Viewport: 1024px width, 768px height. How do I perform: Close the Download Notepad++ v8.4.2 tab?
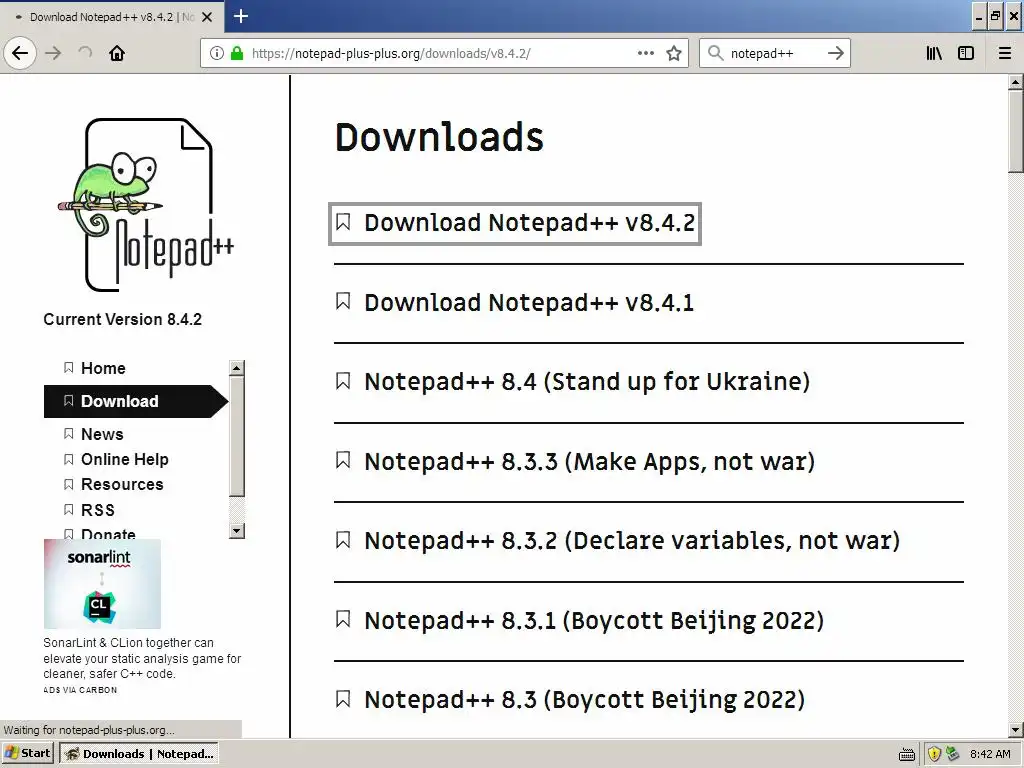click(x=207, y=17)
